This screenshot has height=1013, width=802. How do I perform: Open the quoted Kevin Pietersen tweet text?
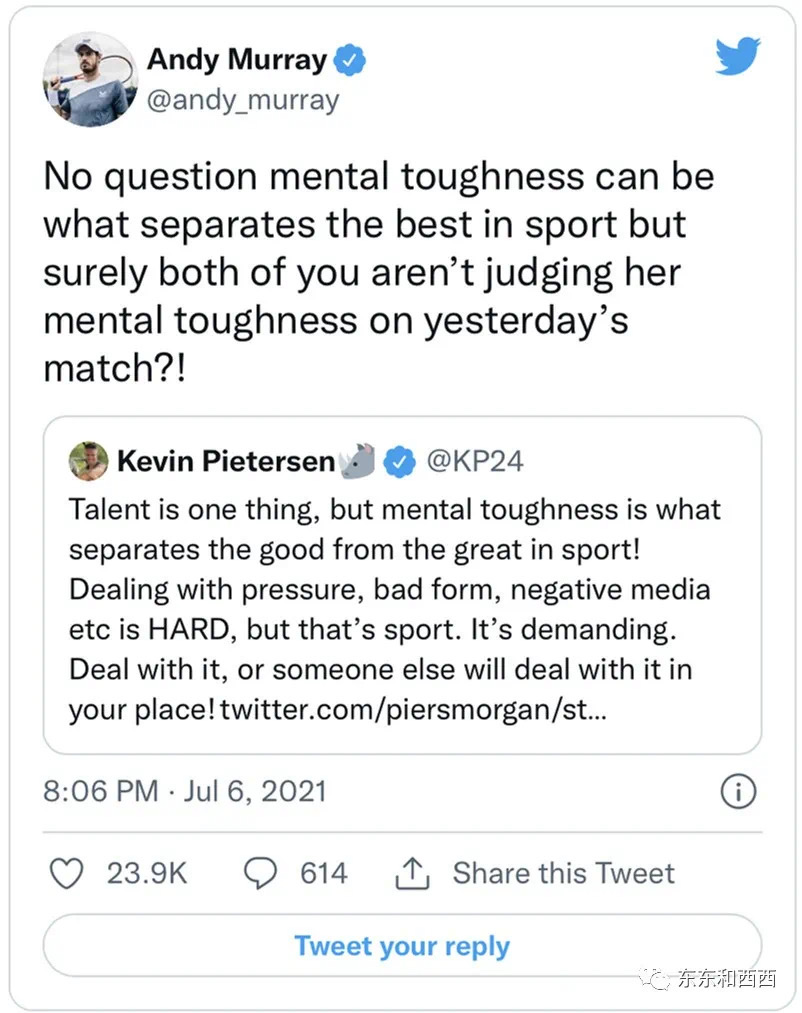[395, 590]
